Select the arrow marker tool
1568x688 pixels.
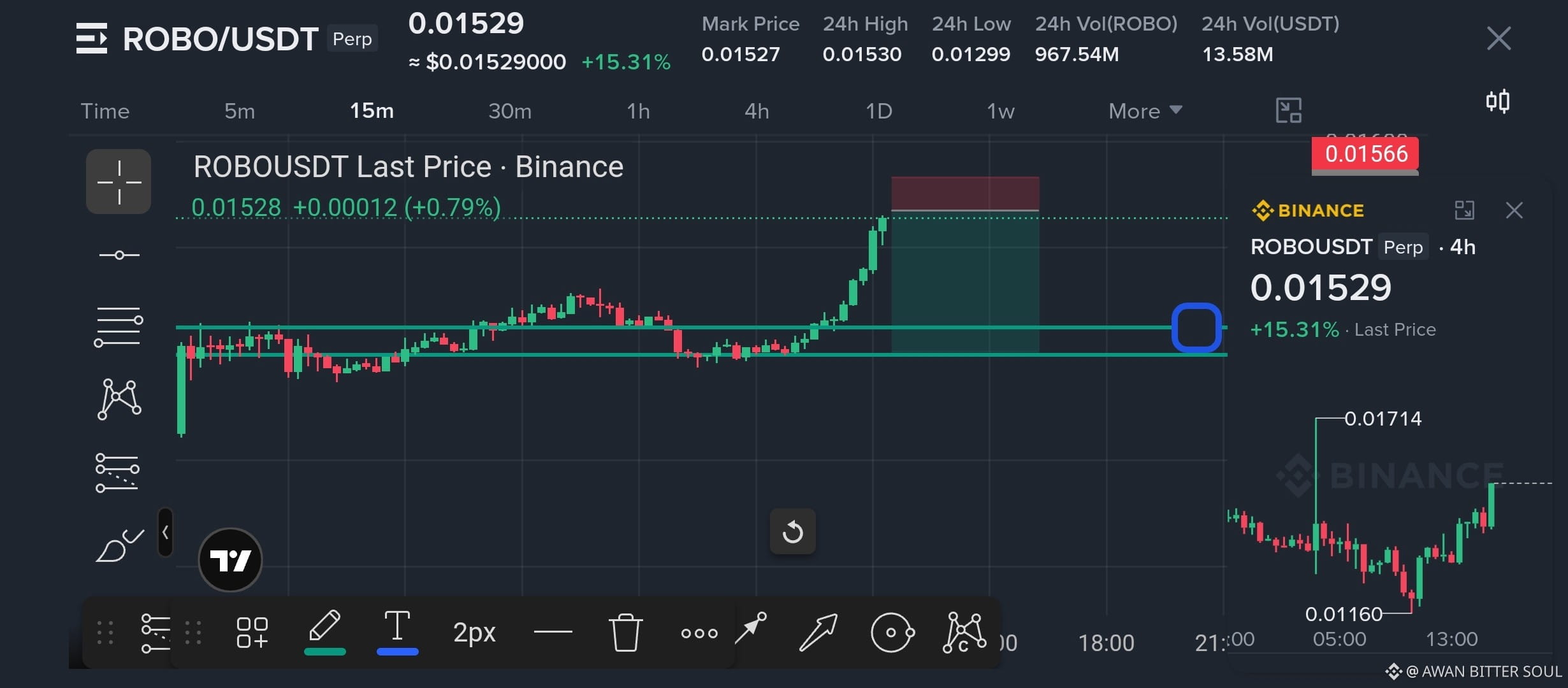(x=751, y=628)
